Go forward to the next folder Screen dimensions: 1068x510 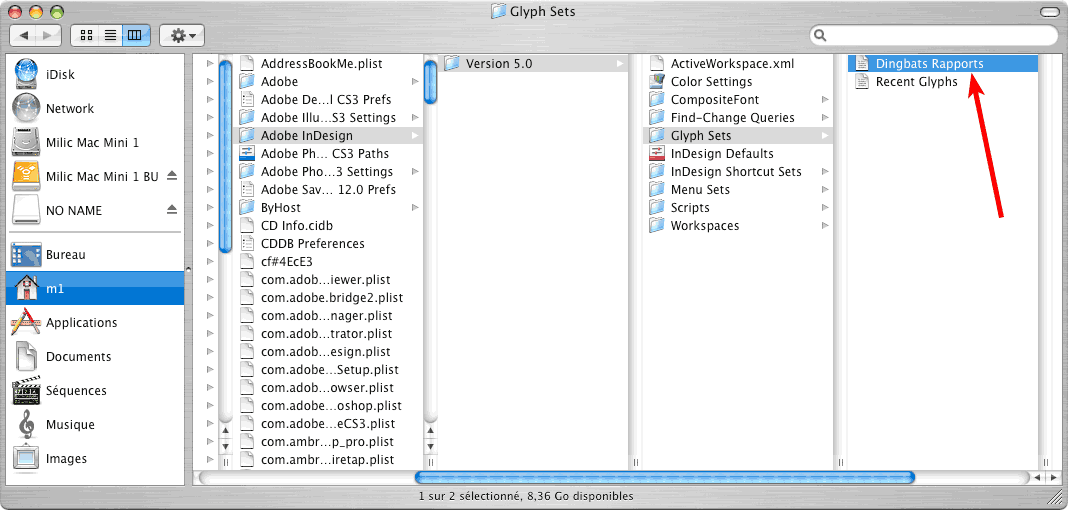pyautogui.click(x=48, y=35)
